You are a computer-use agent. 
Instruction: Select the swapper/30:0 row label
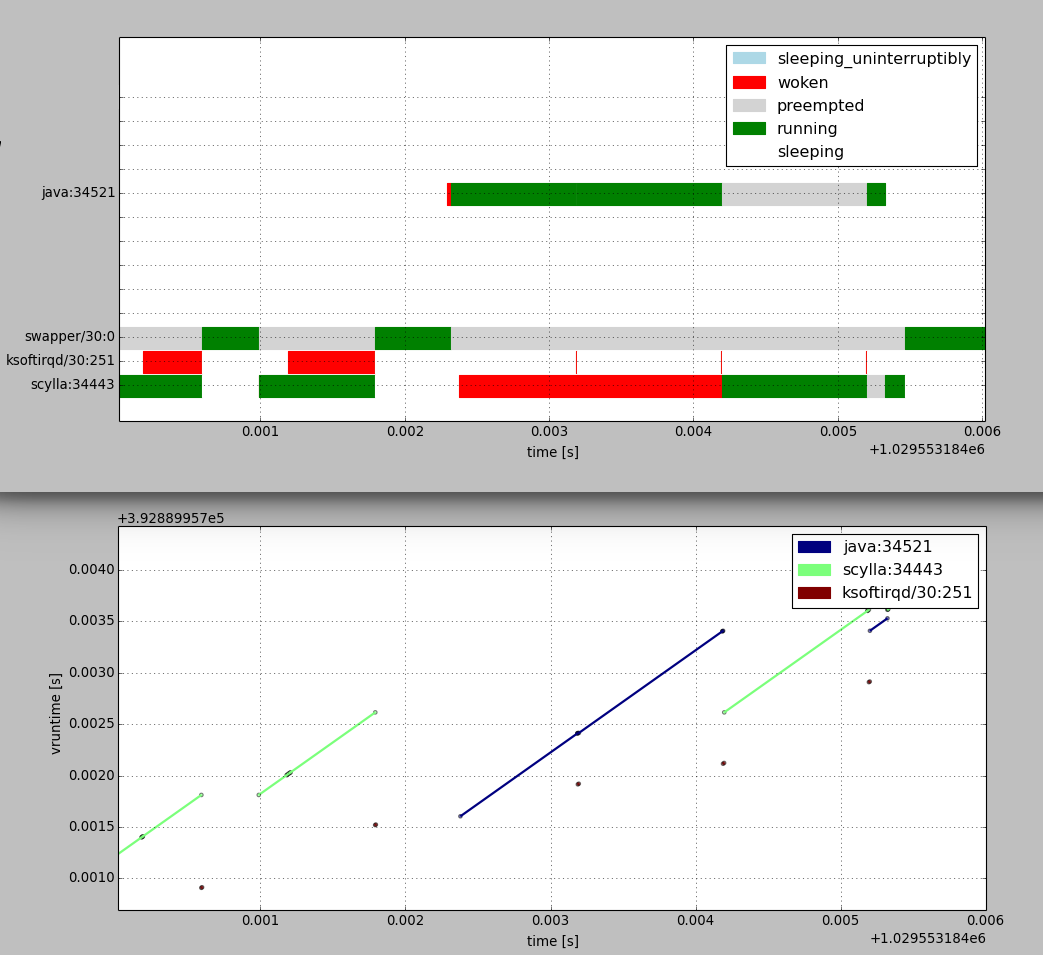(x=70, y=337)
